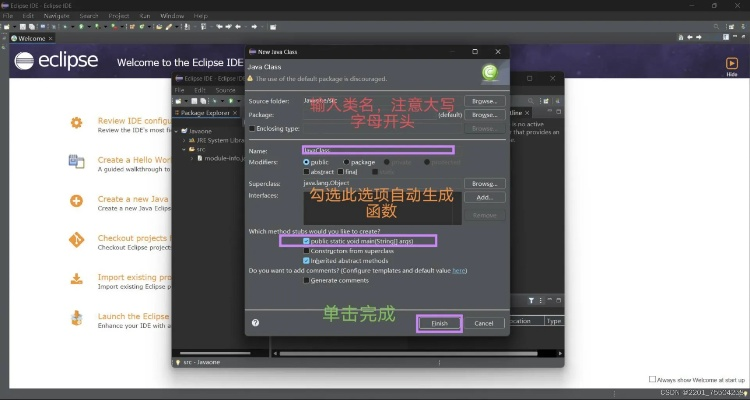Toggle the public static void main checkbox

tap(307, 241)
